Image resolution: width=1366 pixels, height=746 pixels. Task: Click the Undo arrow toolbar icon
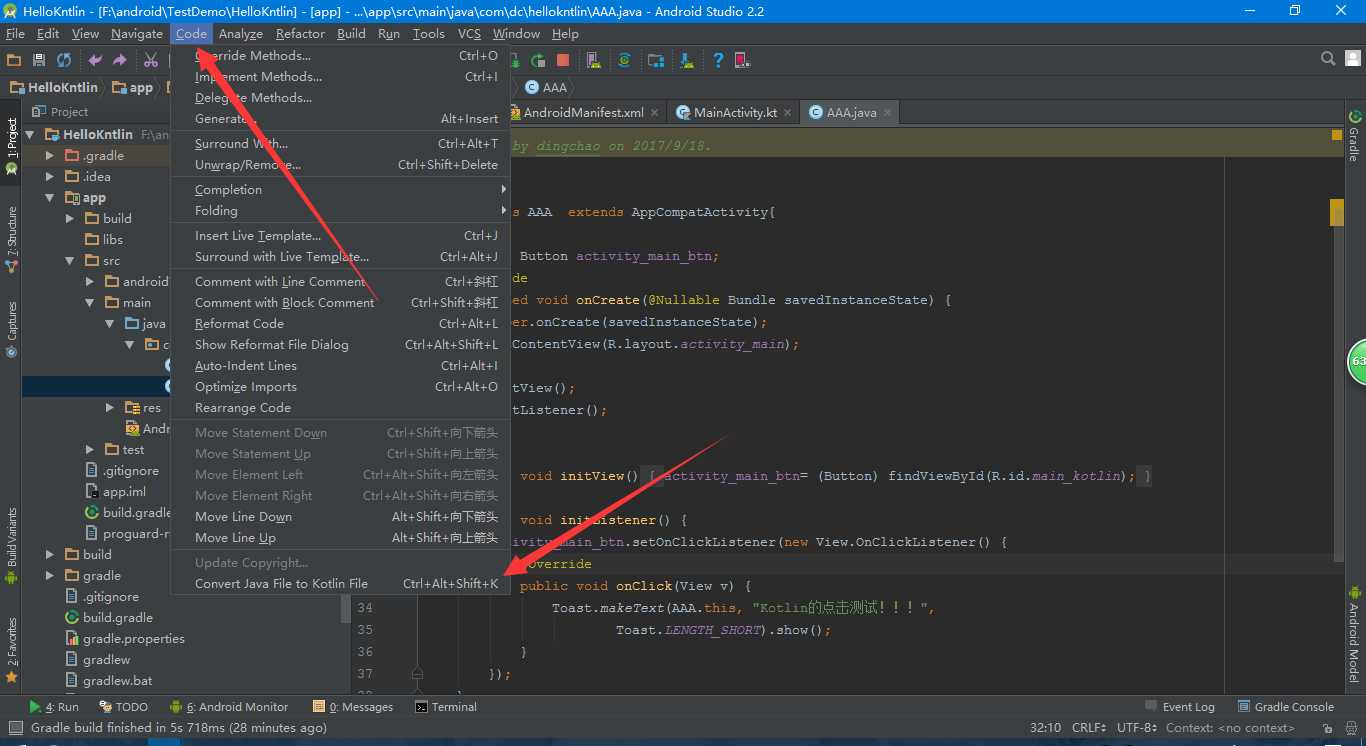click(95, 60)
